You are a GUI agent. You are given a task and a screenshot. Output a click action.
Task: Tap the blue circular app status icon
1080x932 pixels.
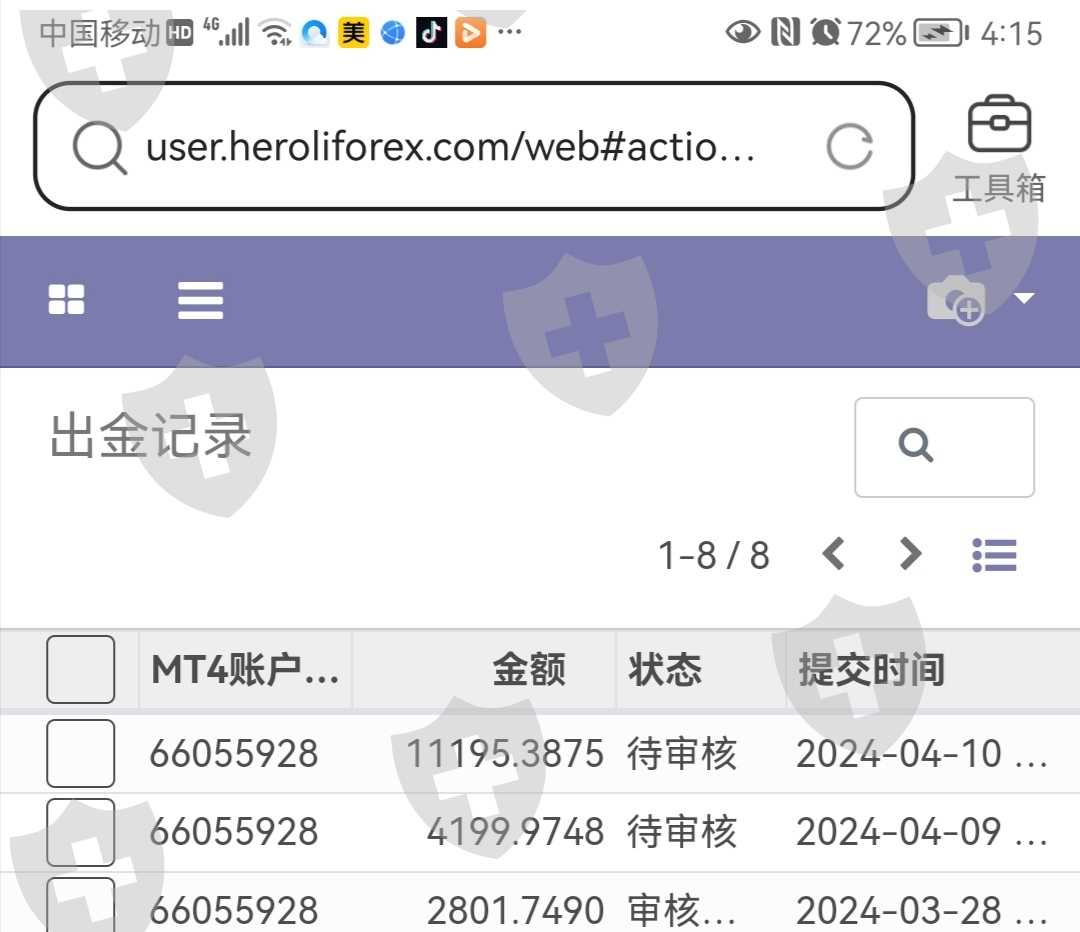click(315, 32)
